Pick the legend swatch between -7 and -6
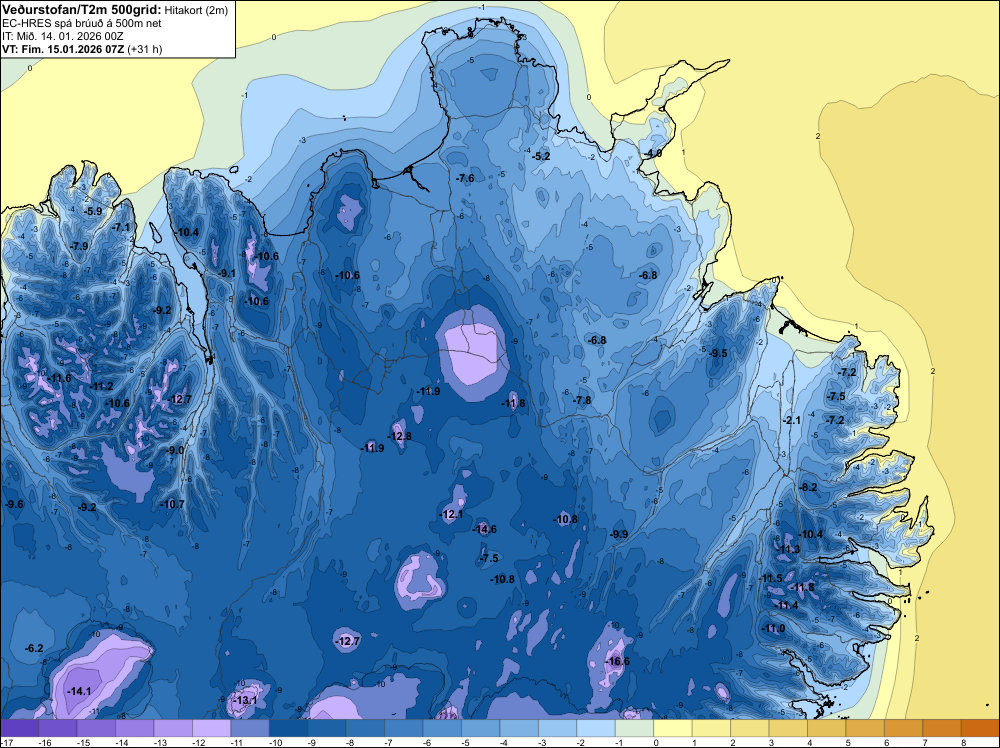Screen dimensions: 1000x748 [404, 728]
